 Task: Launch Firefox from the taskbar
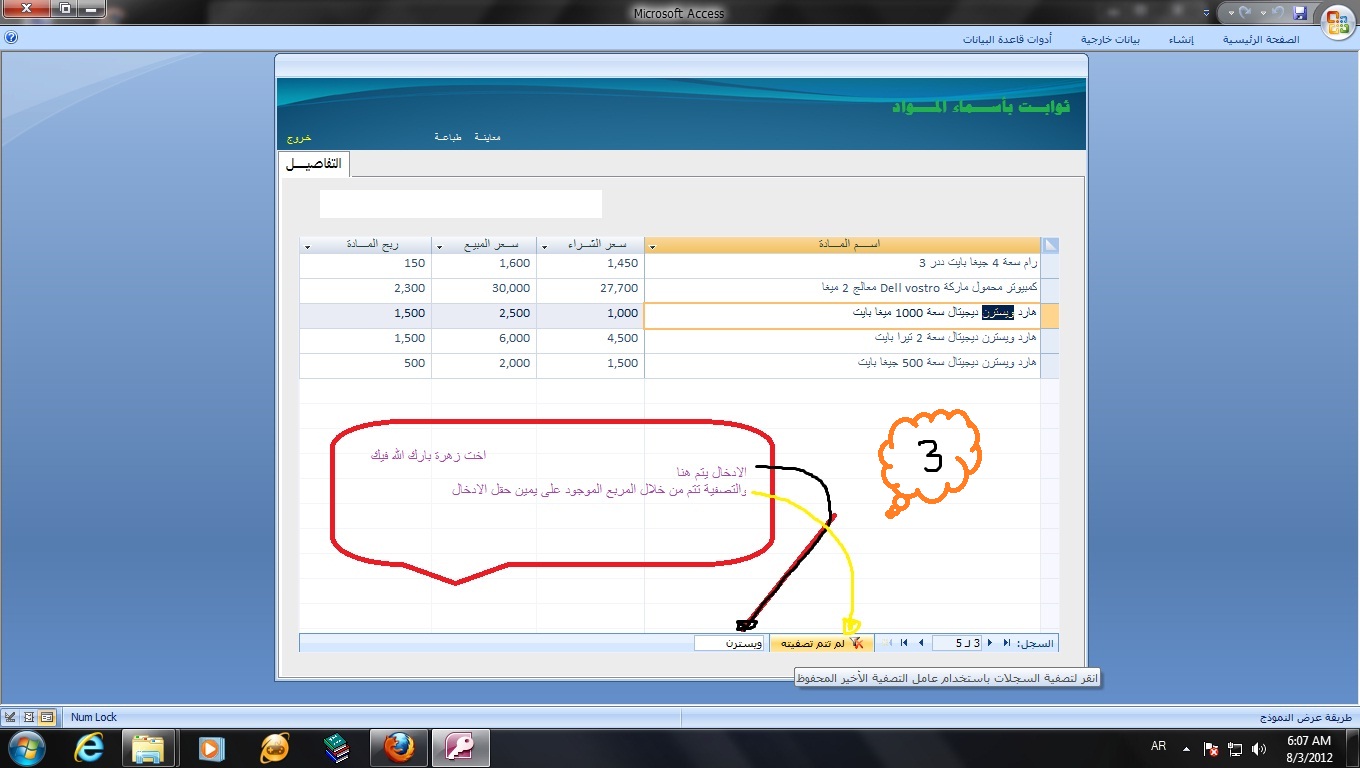[x=398, y=747]
